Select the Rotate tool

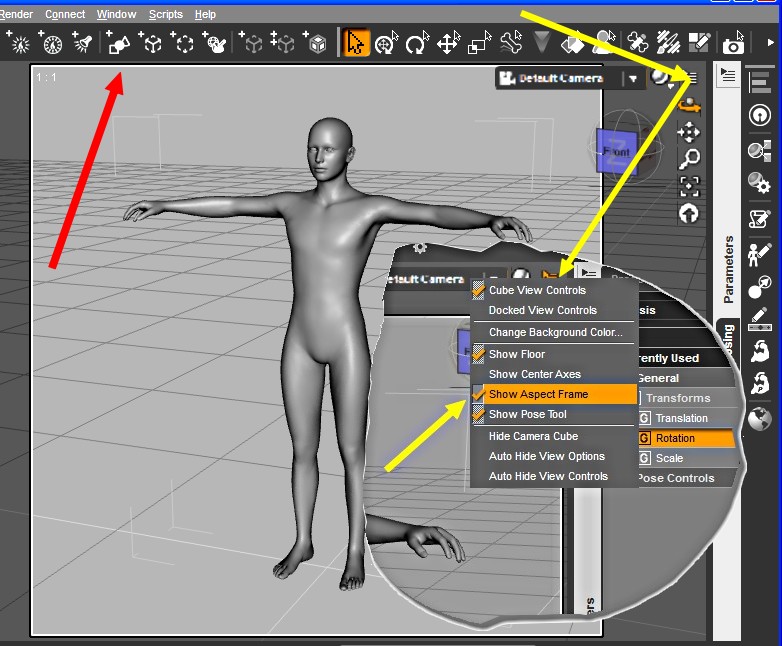[x=417, y=43]
